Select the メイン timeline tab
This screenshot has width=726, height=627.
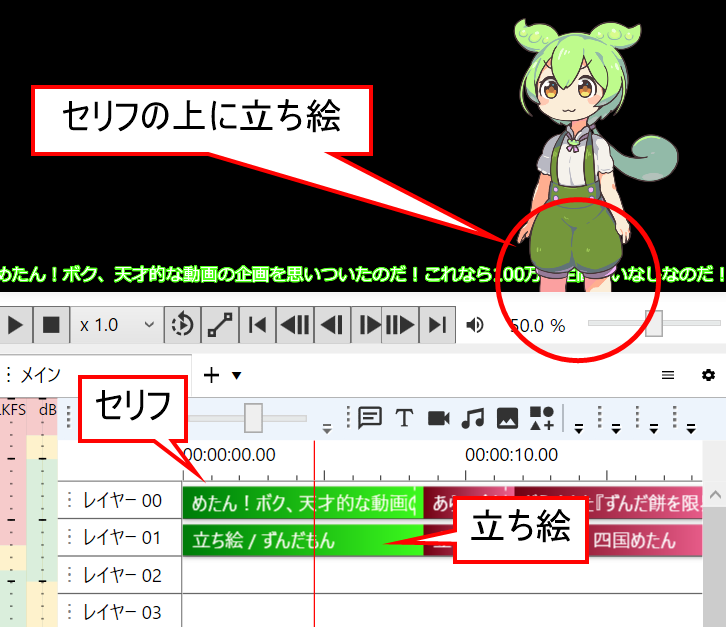[40, 375]
